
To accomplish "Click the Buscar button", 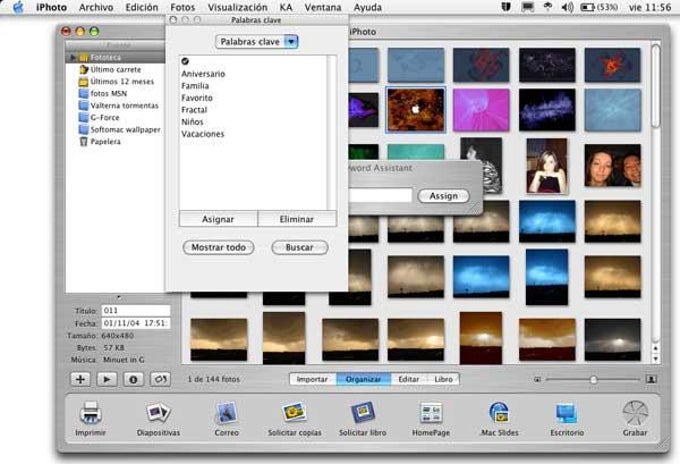I will [x=300, y=248].
